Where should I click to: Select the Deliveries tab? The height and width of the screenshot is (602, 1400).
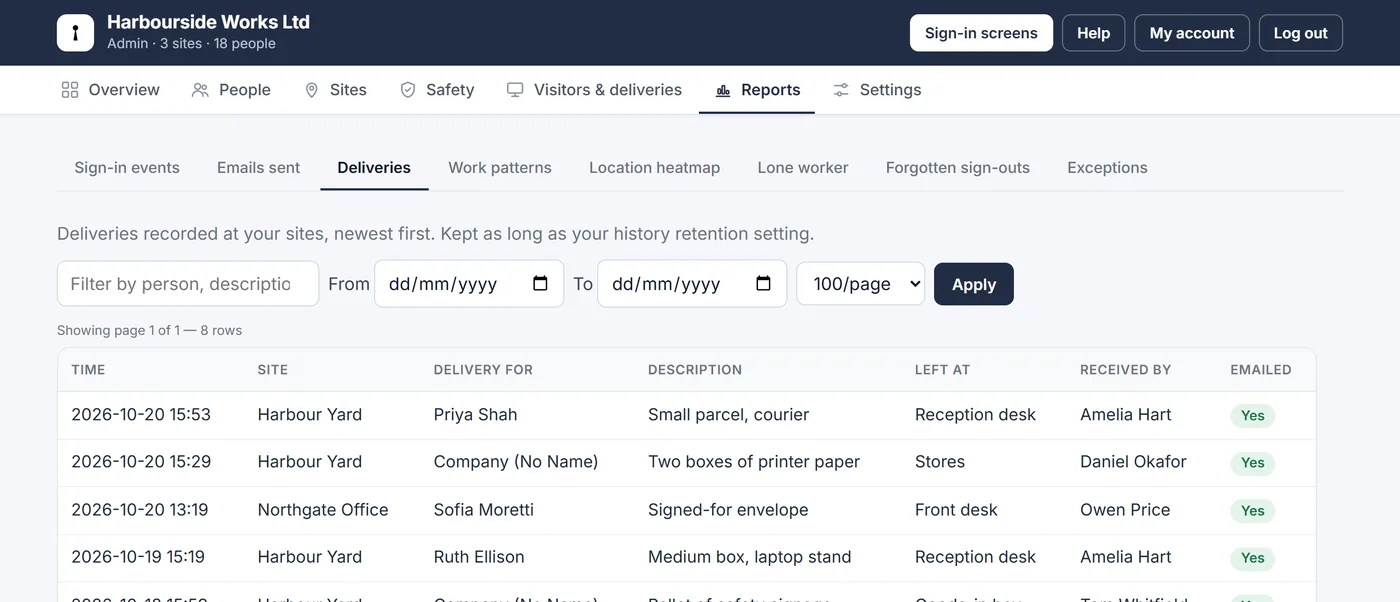click(x=374, y=168)
